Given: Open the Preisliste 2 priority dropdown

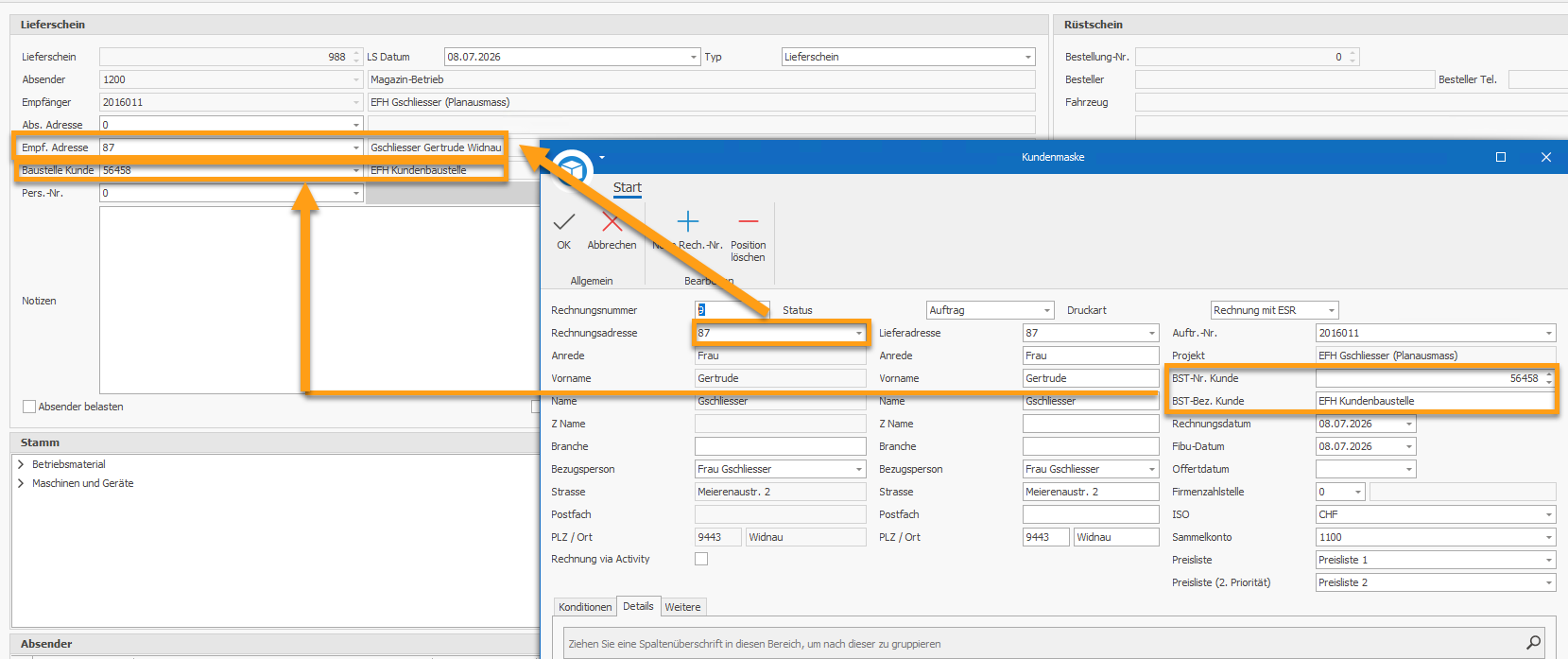Looking at the screenshot, I should [x=1549, y=582].
